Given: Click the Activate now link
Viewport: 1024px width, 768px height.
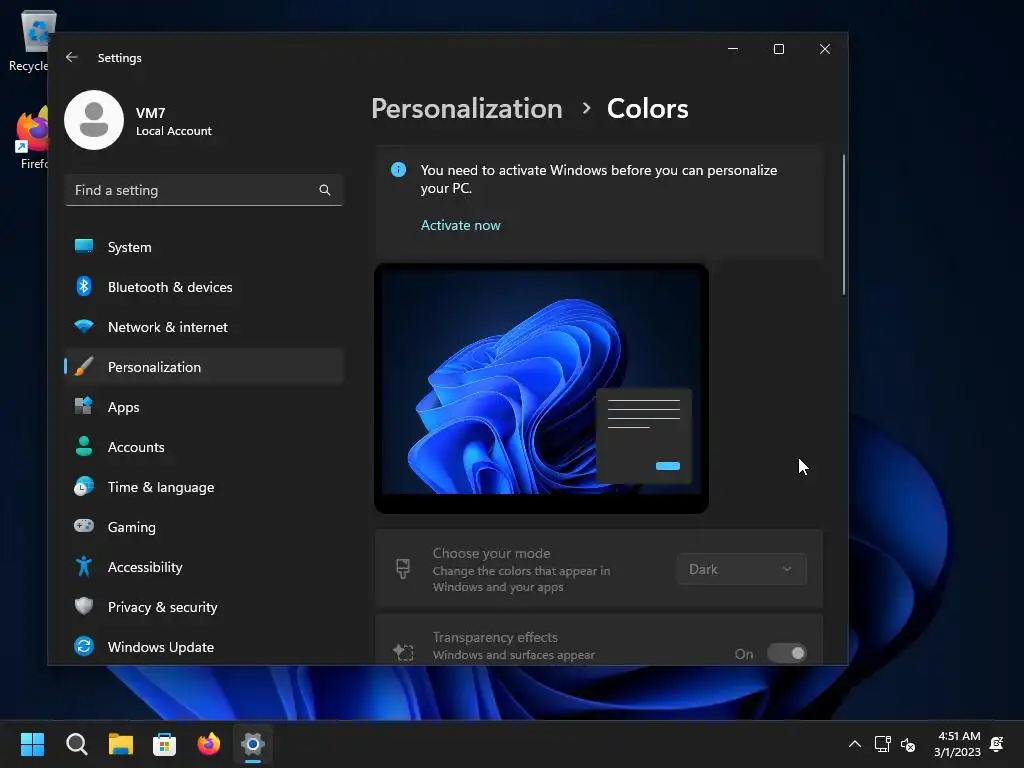Looking at the screenshot, I should pos(460,225).
